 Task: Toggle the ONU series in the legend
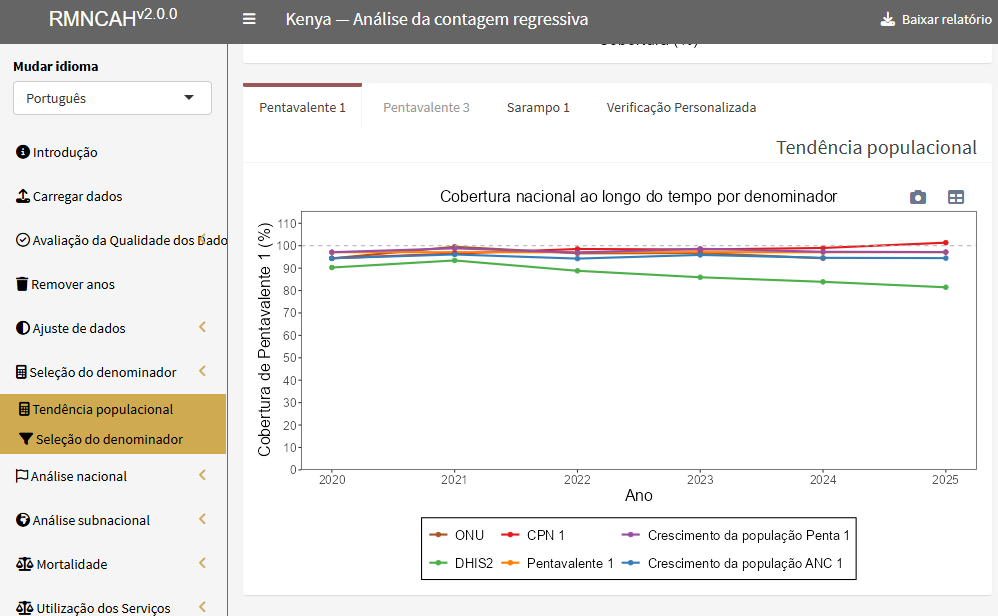coord(457,535)
